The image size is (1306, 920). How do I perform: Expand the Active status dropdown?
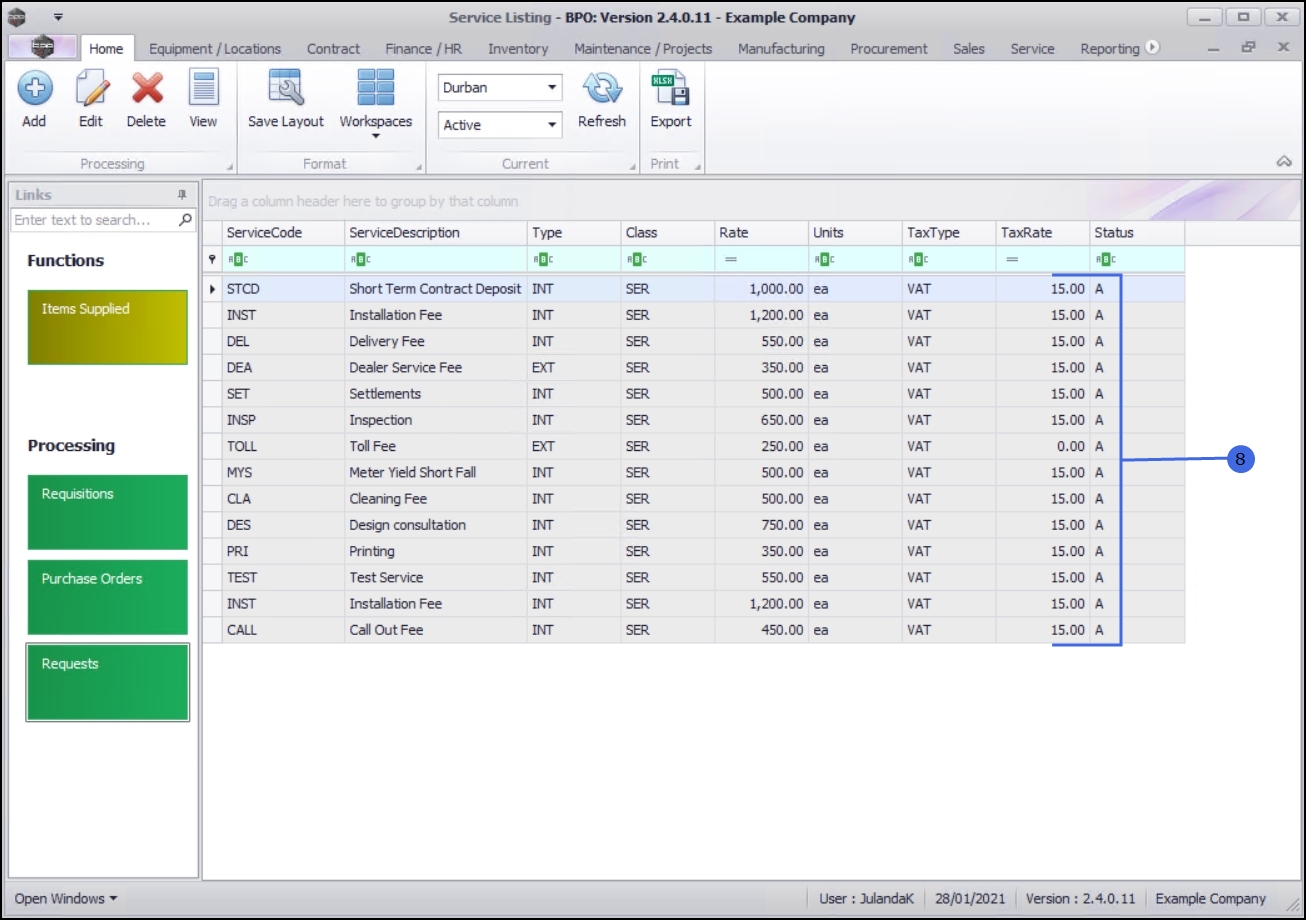(552, 125)
